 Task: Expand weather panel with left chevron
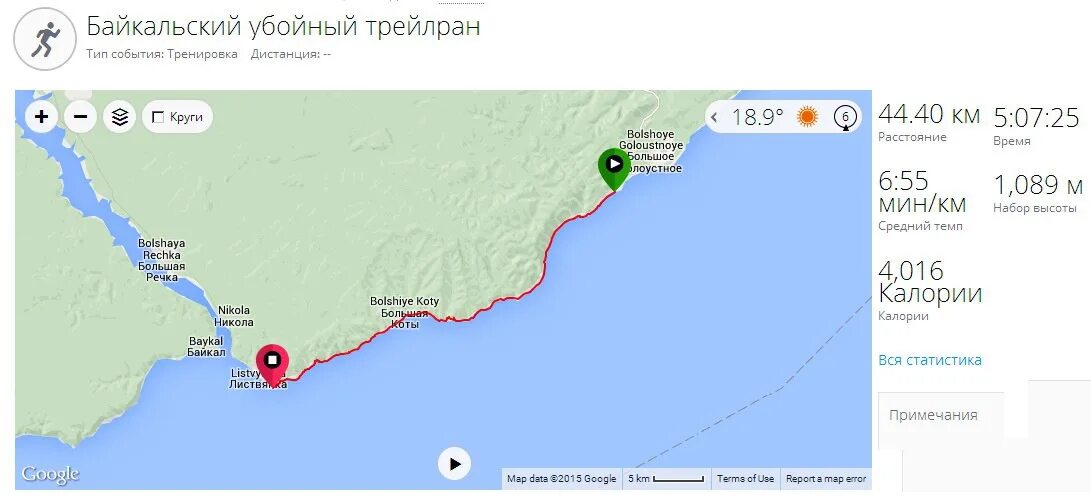click(714, 117)
